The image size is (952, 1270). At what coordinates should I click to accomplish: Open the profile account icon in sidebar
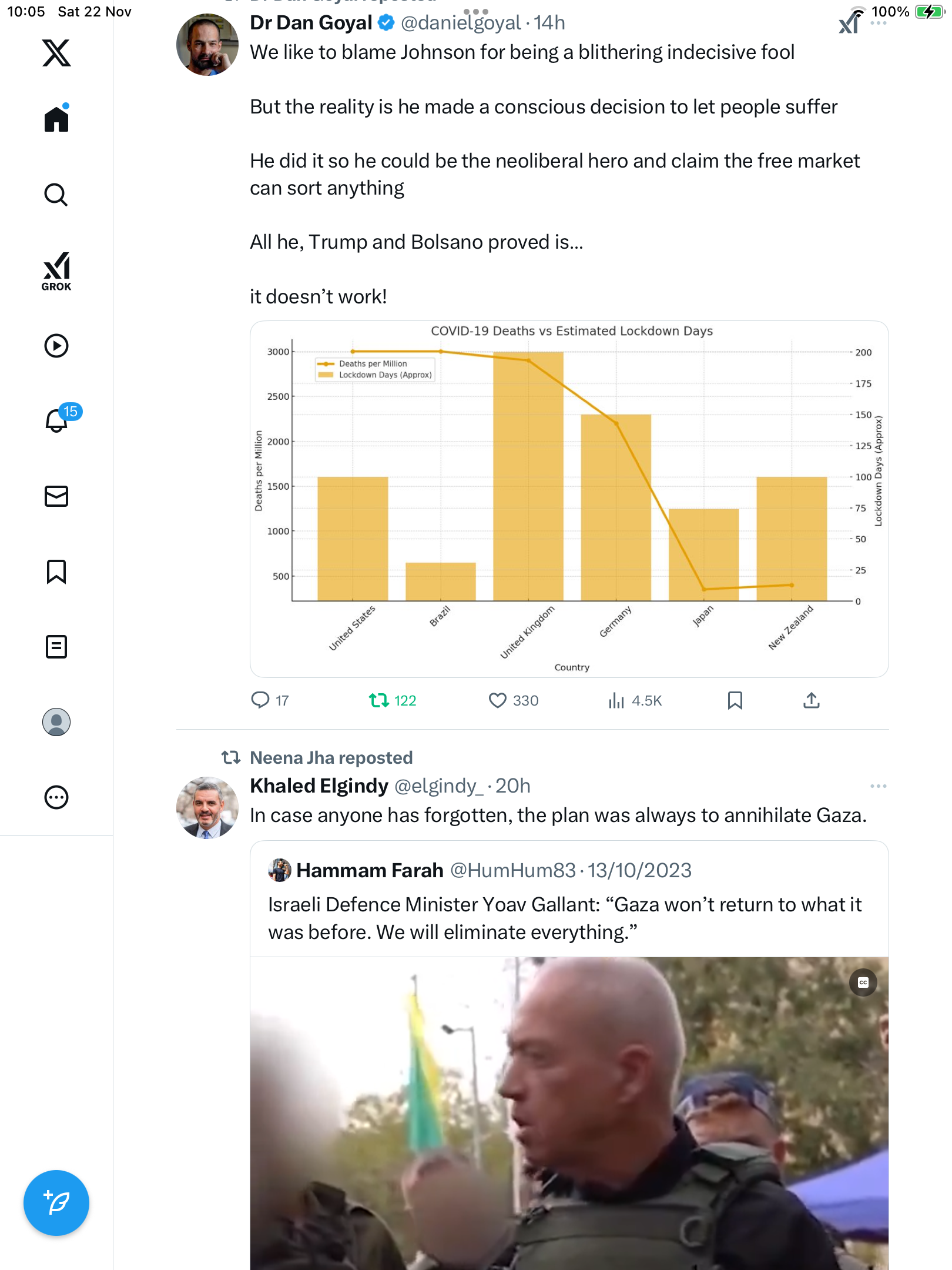[56, 722]
